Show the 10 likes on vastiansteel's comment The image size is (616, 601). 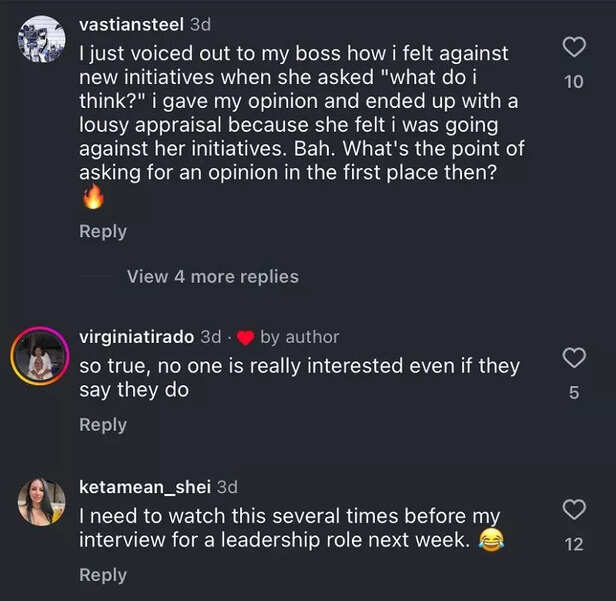tap(574, 82)
